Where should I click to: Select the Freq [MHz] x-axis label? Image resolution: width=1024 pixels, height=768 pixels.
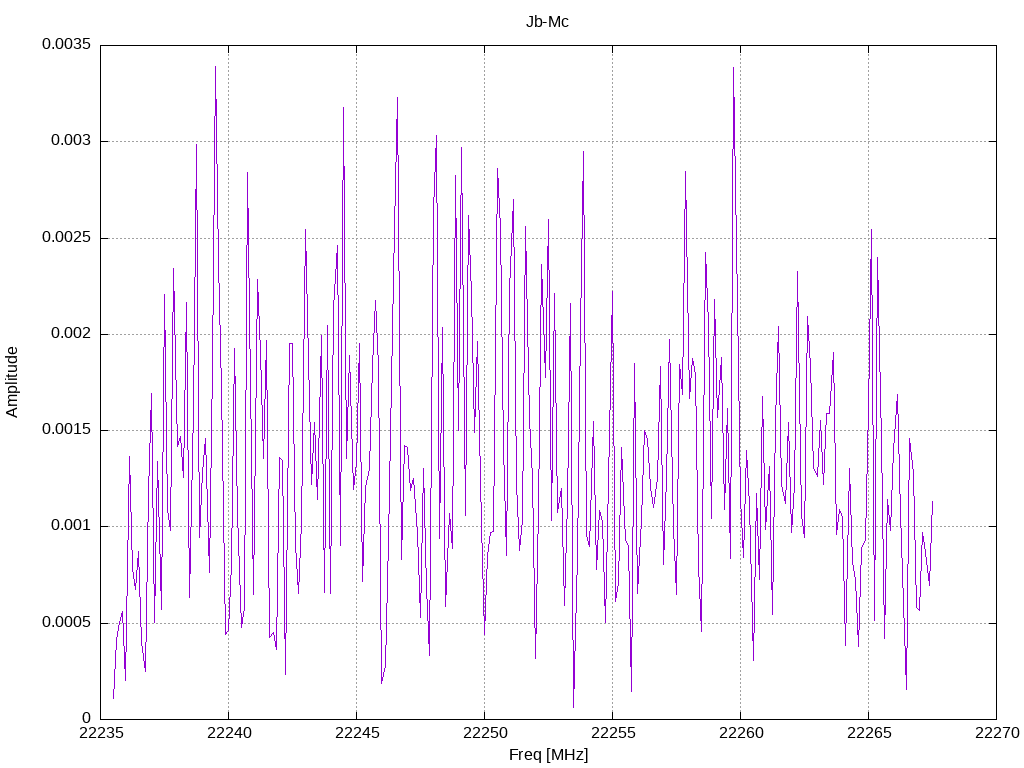click(549, 755)
